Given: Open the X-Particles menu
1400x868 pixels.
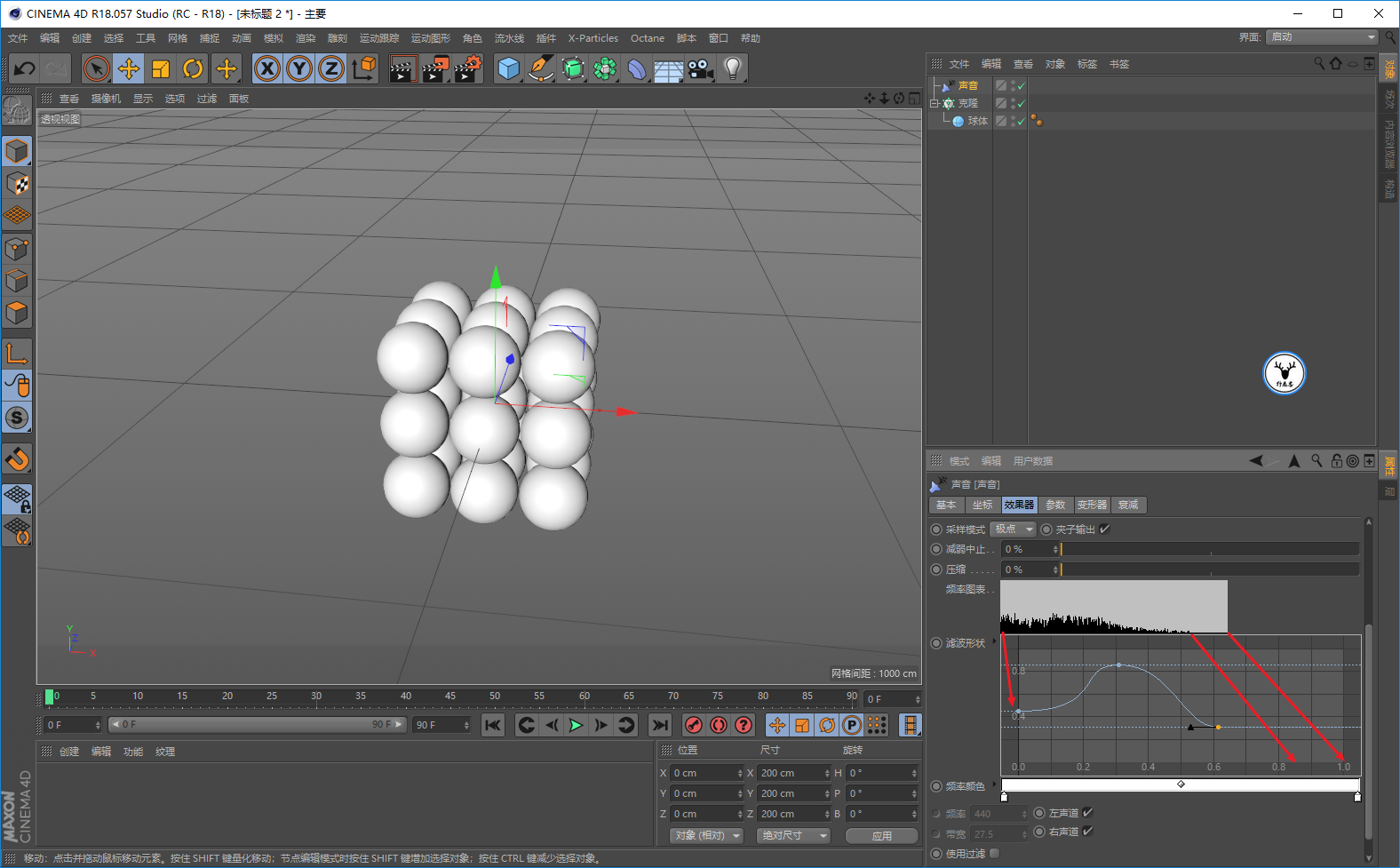Looking at the screenshot, I should [x=593, y=38].
